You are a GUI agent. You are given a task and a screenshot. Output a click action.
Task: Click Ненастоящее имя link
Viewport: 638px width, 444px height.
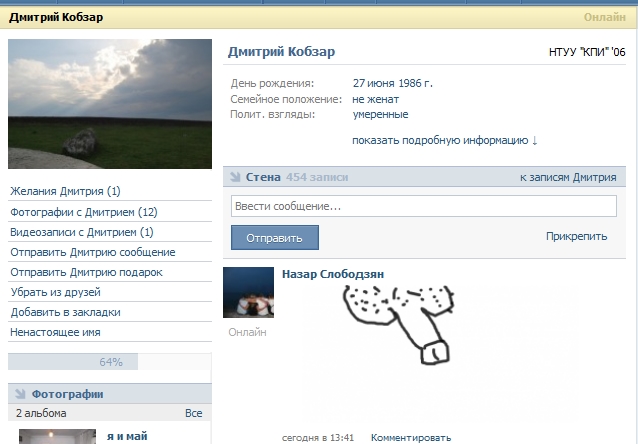pos(55,332)
